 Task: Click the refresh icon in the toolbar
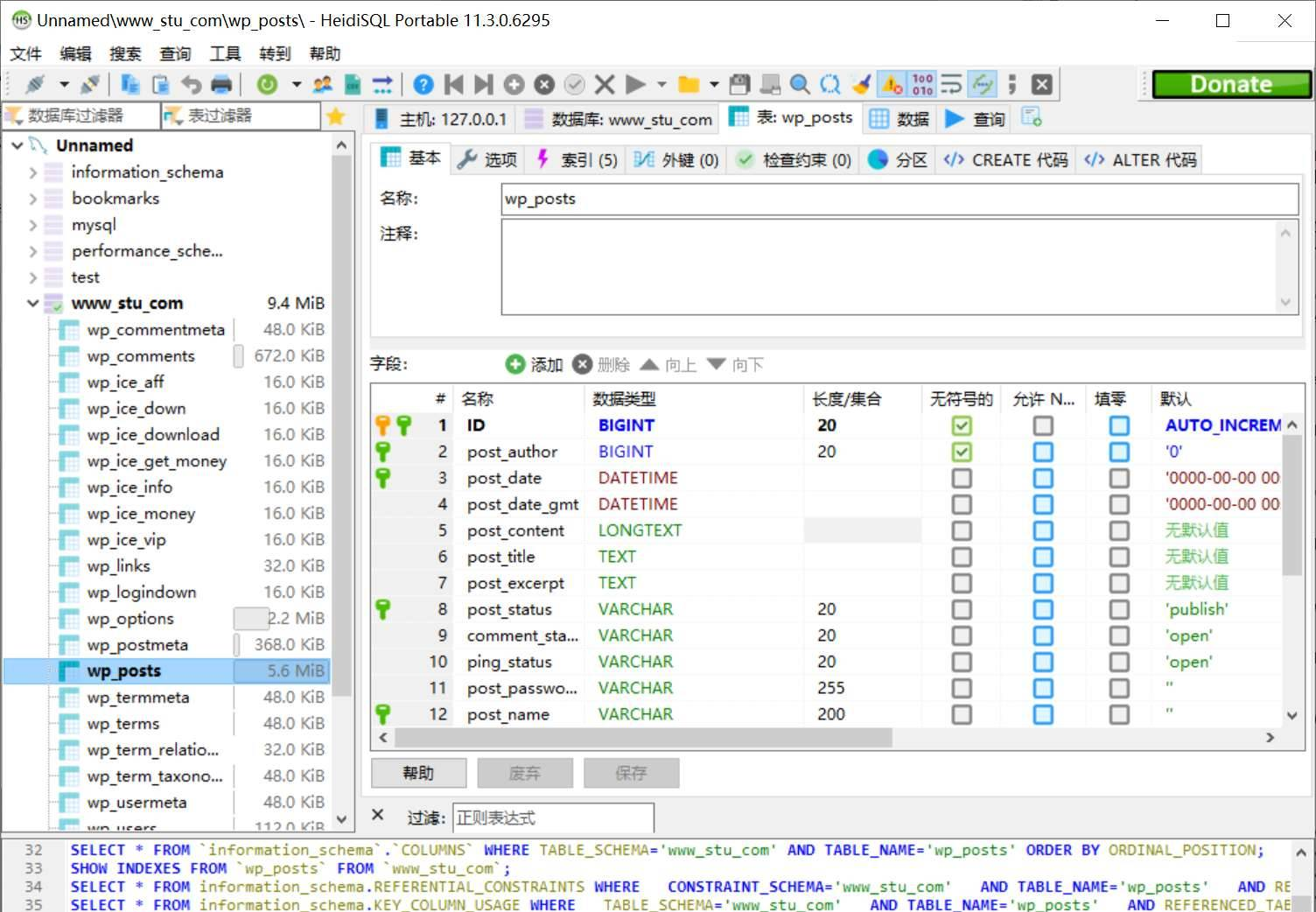pyautogui.click(x=268, y=84)
